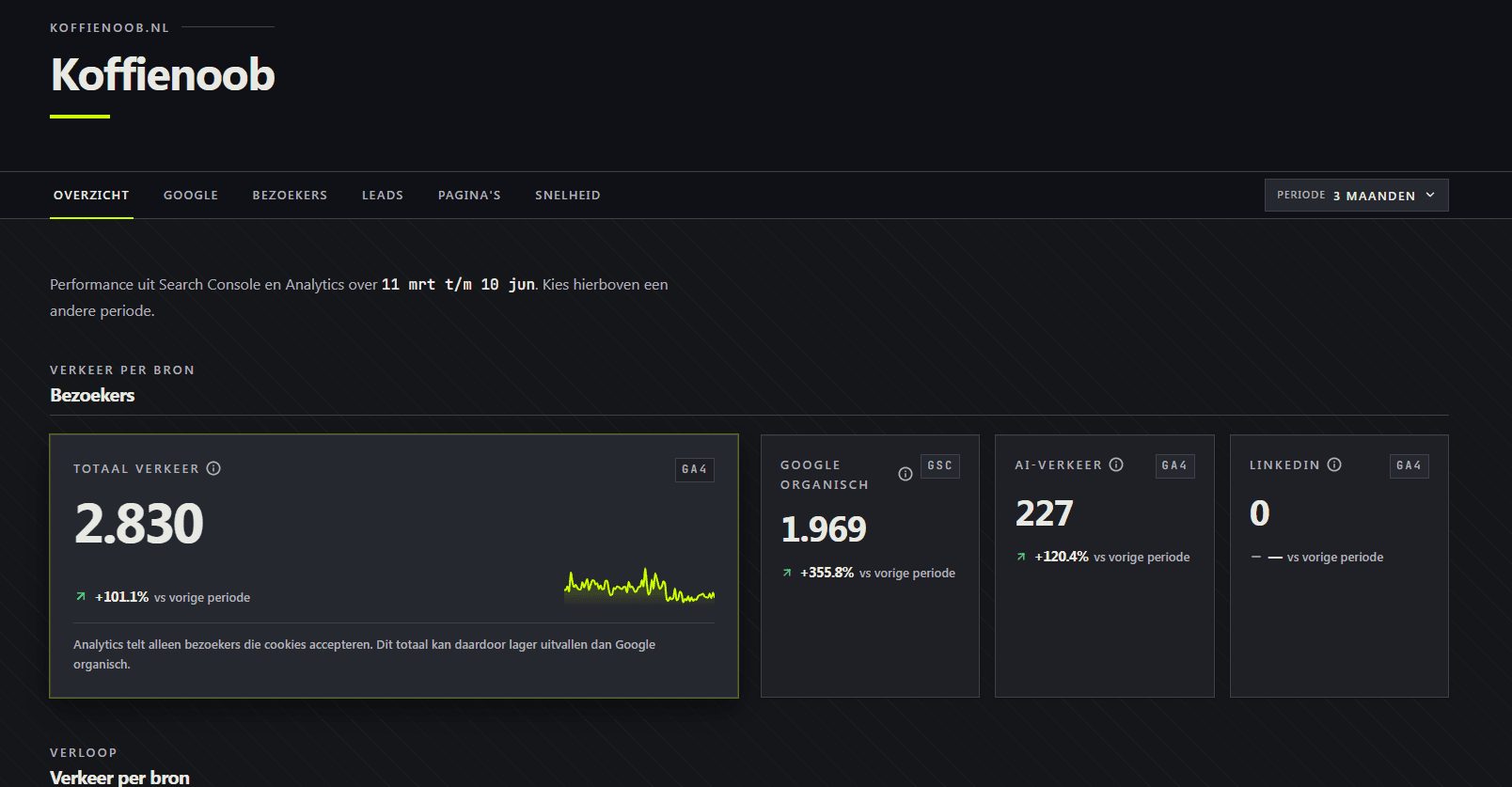Go to the Leads tab
1512x787 pixels.
383,196
